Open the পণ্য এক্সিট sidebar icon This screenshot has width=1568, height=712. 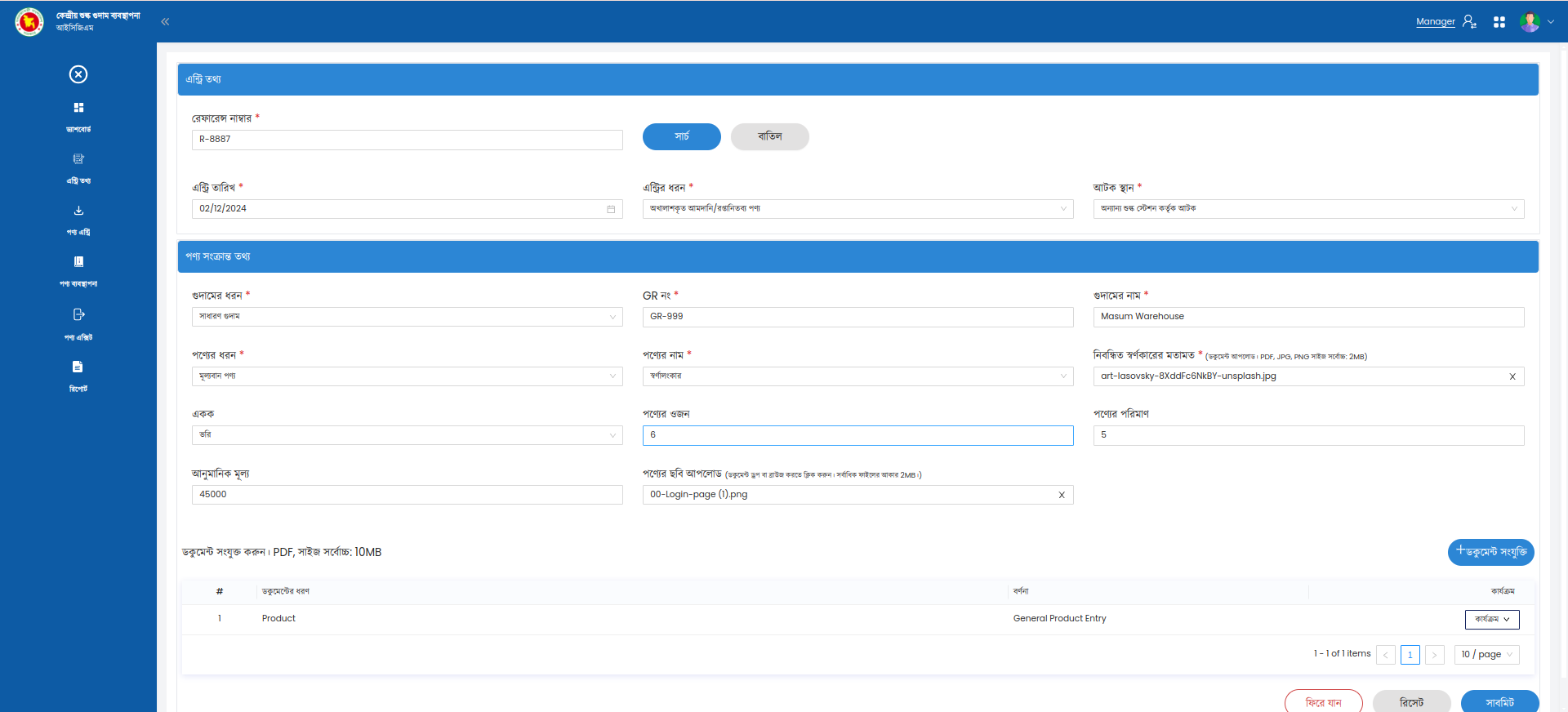78,314
